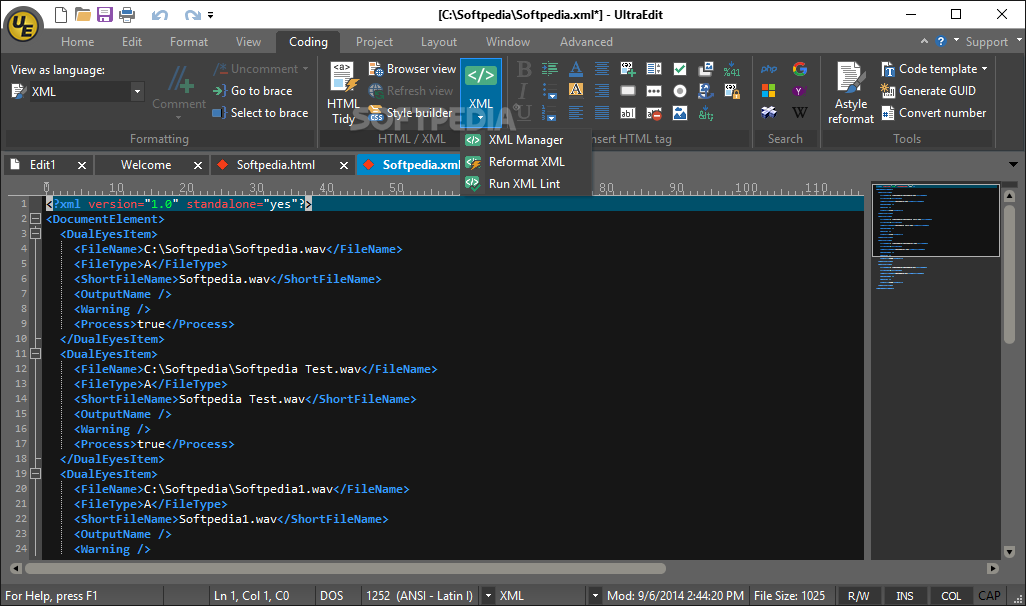This screenshot has width=1026, height=606.
Task: Click the New file icon in title bar
Action: [61, 14]
